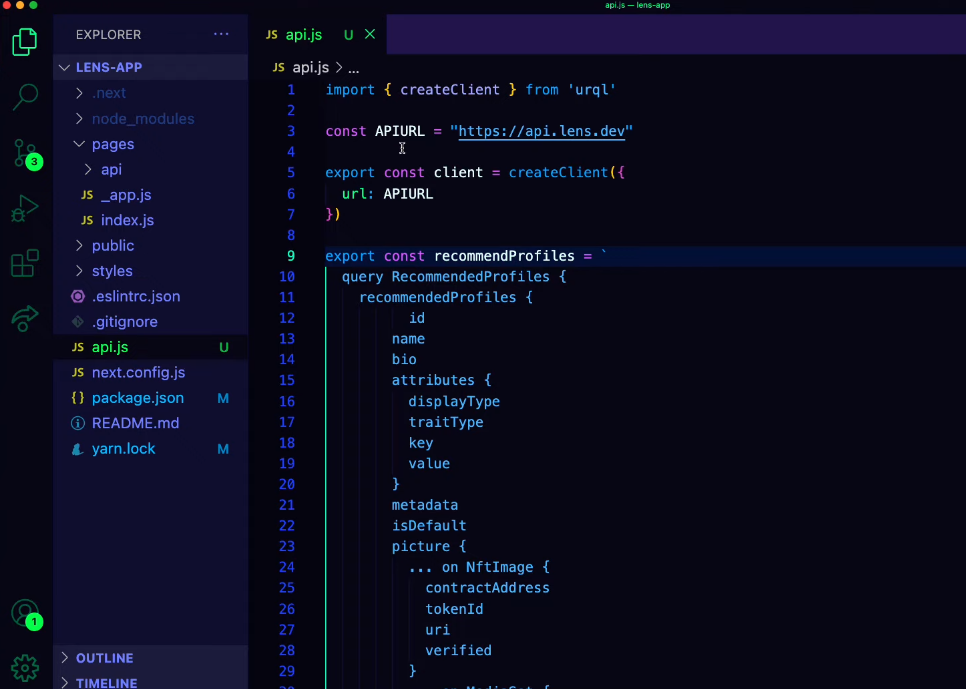966x689 pixels.
Task: Open the Accounts icon in activity bar
Action: pos(25,613)
